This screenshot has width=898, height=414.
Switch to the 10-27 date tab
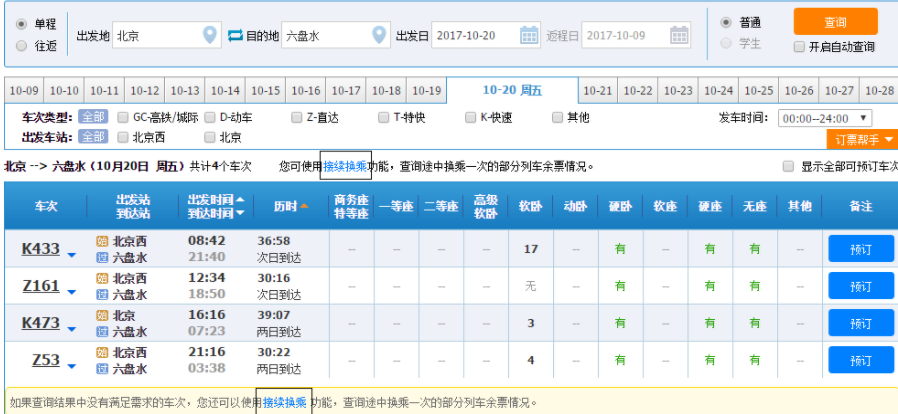point(840,90)
